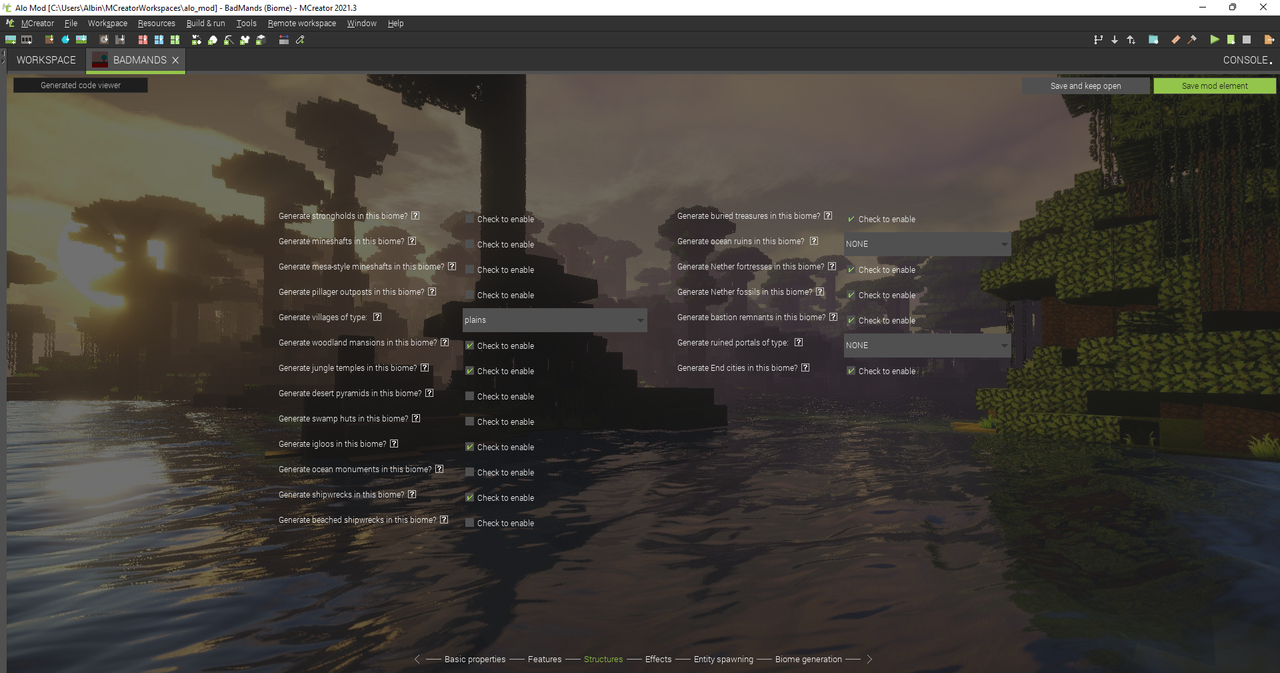Uncheck the Generate woodland mansions checkbox

469,345
